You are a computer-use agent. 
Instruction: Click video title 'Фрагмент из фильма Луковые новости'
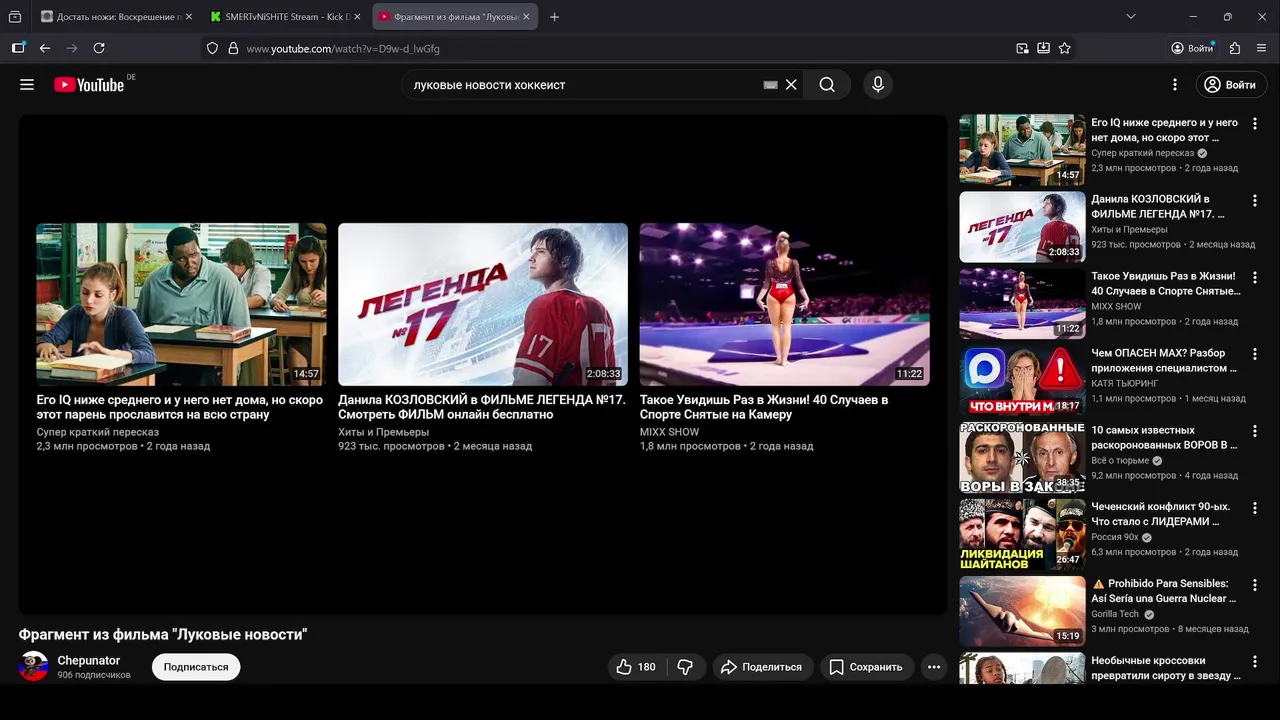[x=163, y=634]
